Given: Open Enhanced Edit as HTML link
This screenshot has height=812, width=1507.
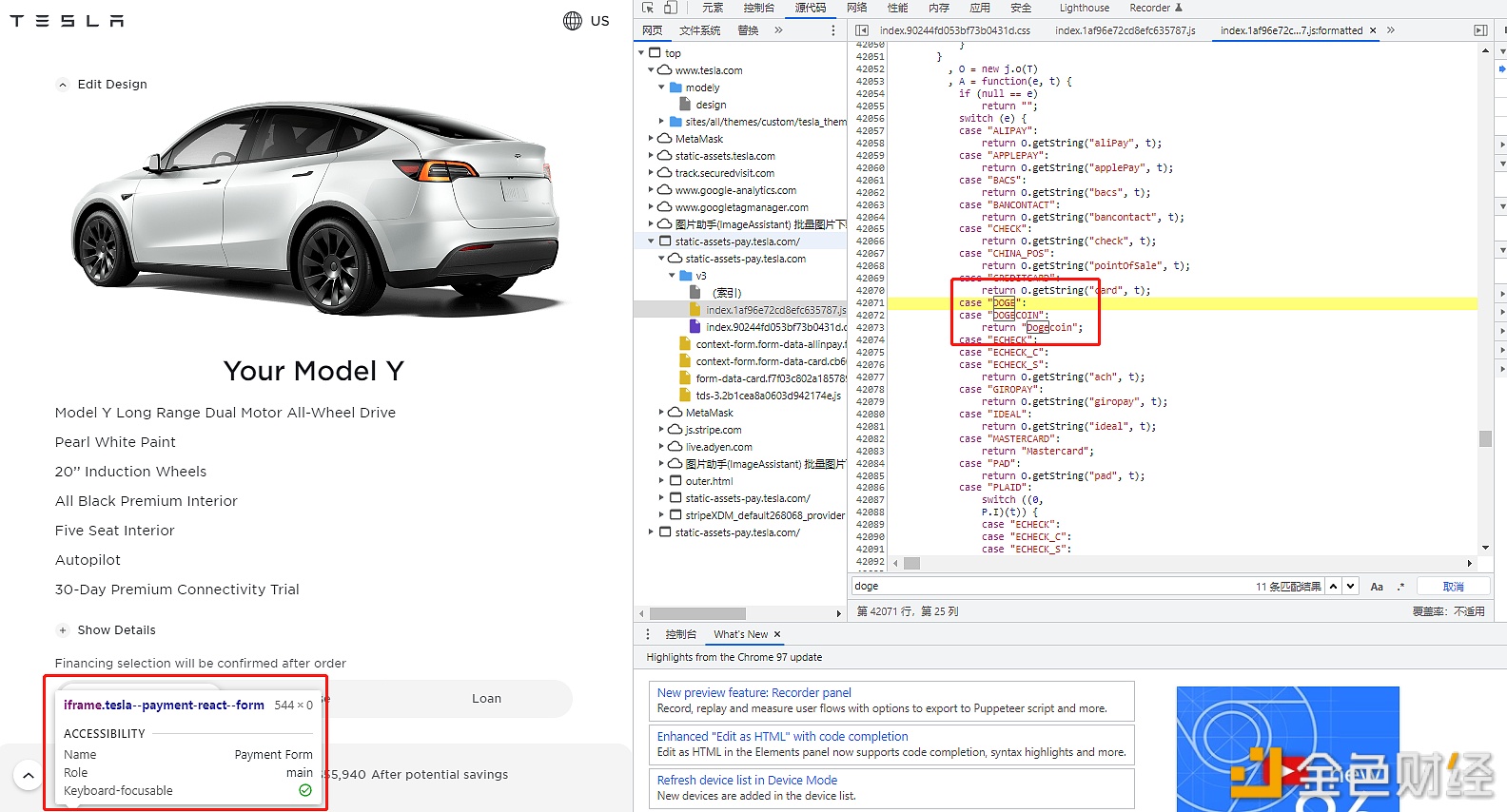Looking at the screenshot, I should [x=782, y=737].
